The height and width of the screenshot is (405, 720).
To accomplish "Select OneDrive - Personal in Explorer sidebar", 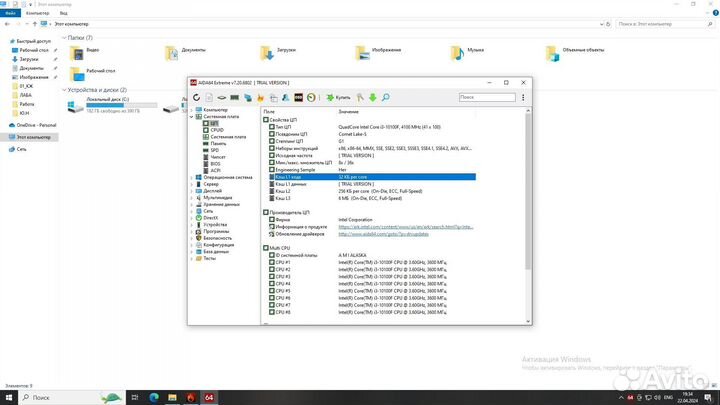I will pos(32,125).
